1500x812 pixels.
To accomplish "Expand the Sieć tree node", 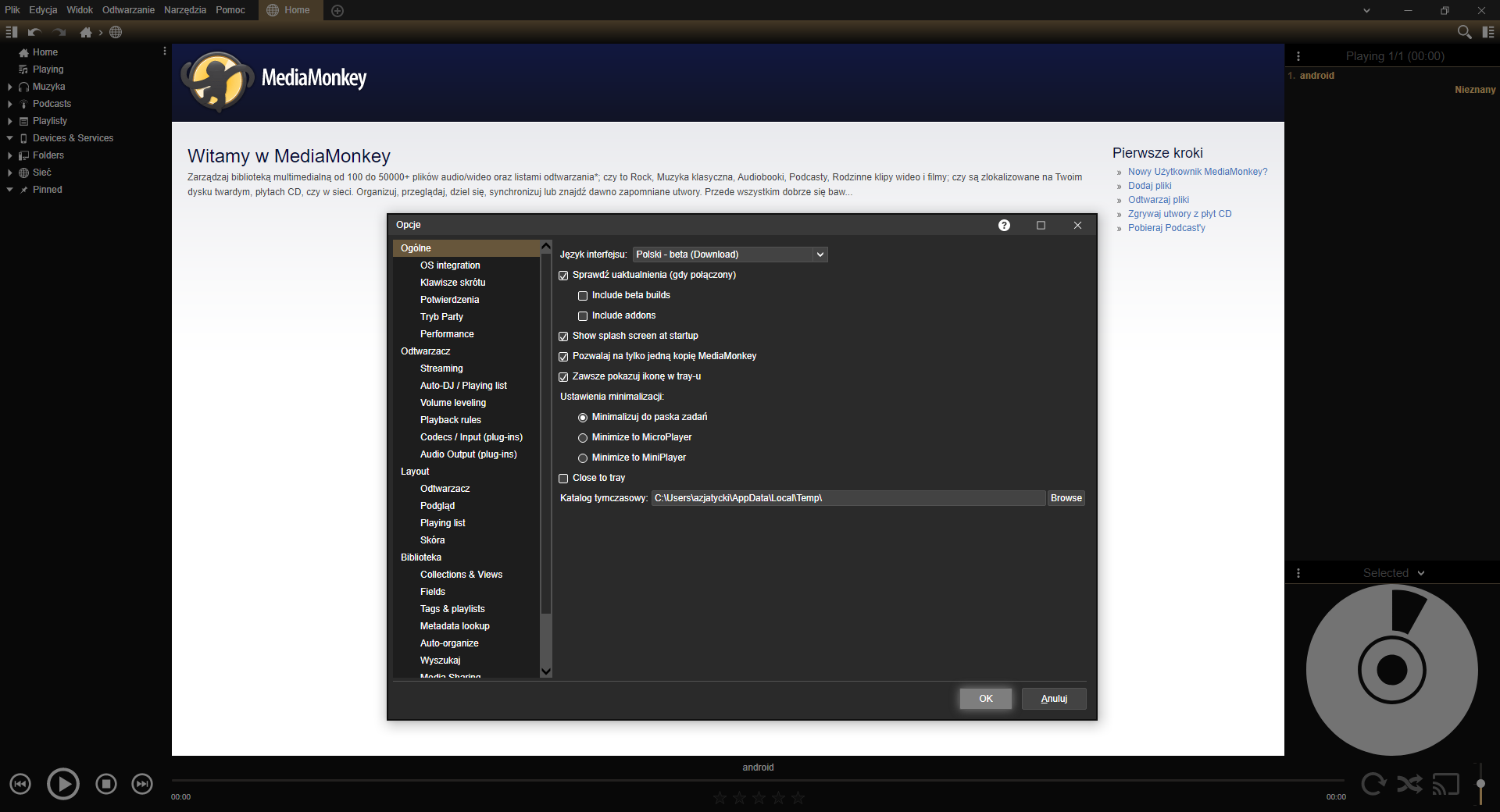I will (x=9, y=173).
